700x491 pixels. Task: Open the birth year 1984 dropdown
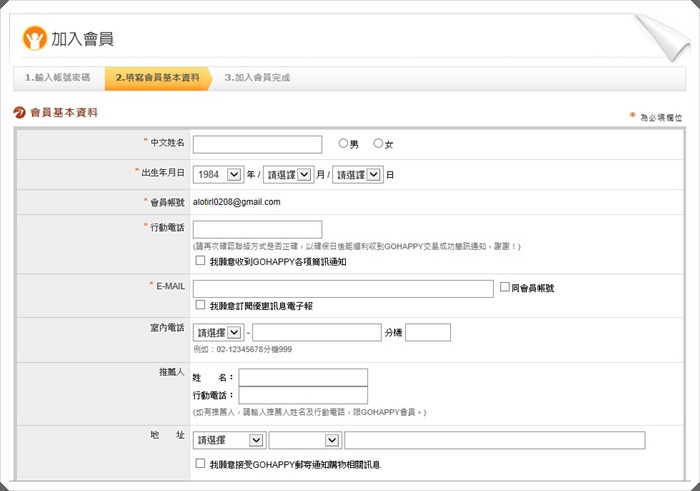(218, 174)
